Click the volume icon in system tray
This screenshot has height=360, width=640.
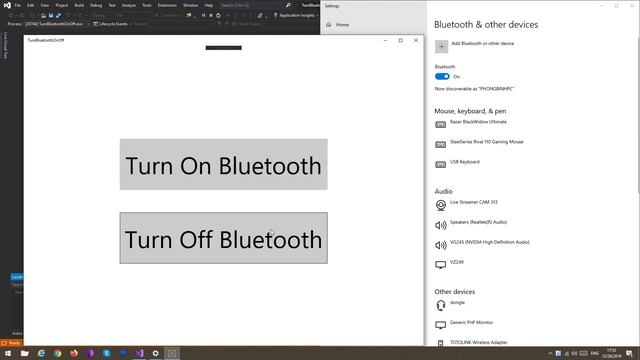coord(574,353)
